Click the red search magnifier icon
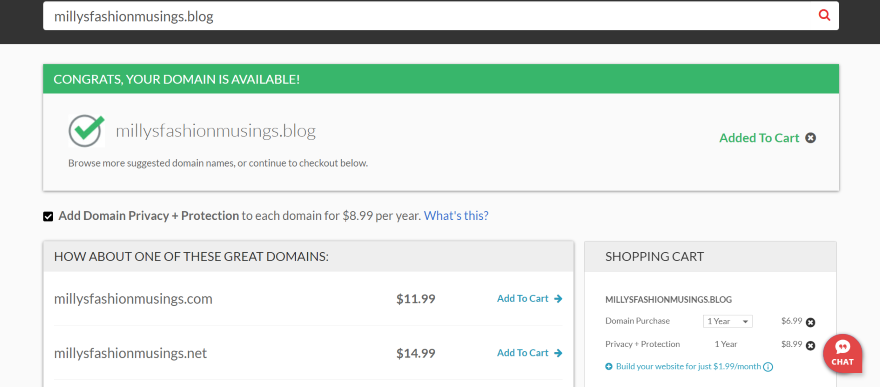 (824, 15)
